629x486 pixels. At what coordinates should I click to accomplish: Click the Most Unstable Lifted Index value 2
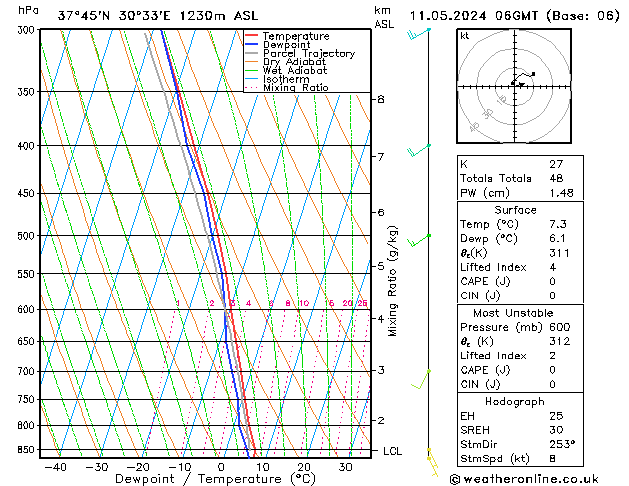(x=553, y=356)
